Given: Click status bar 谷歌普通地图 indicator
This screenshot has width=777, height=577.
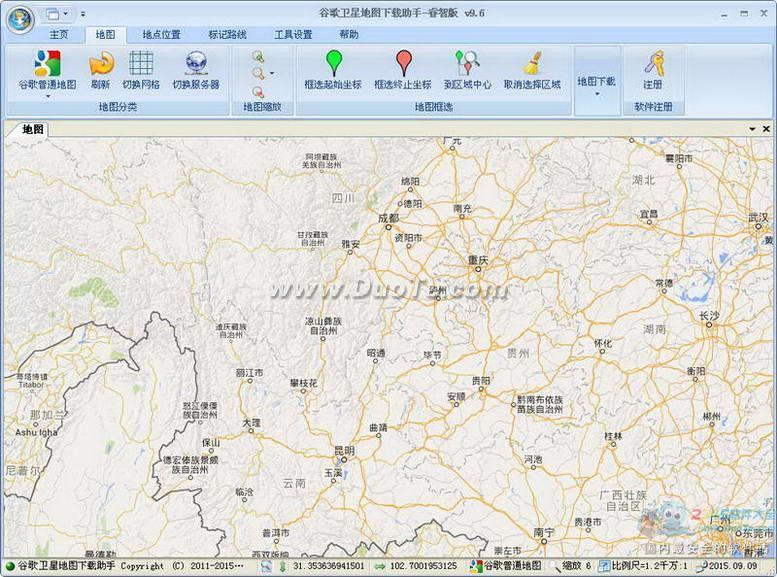Looking at the screenshot, I should click(506, 566).
